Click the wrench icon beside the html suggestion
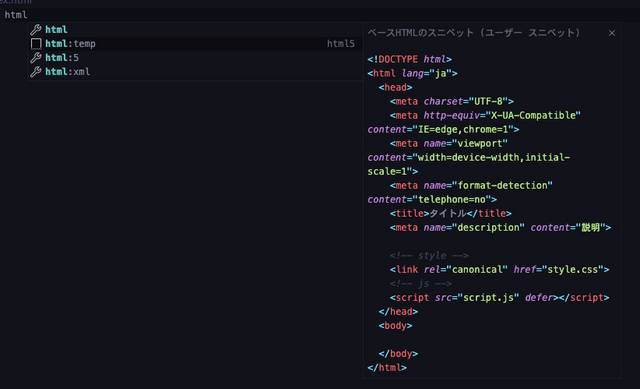Image resolution: width=640 pixels, height=389 pixels. coord(36,29)
